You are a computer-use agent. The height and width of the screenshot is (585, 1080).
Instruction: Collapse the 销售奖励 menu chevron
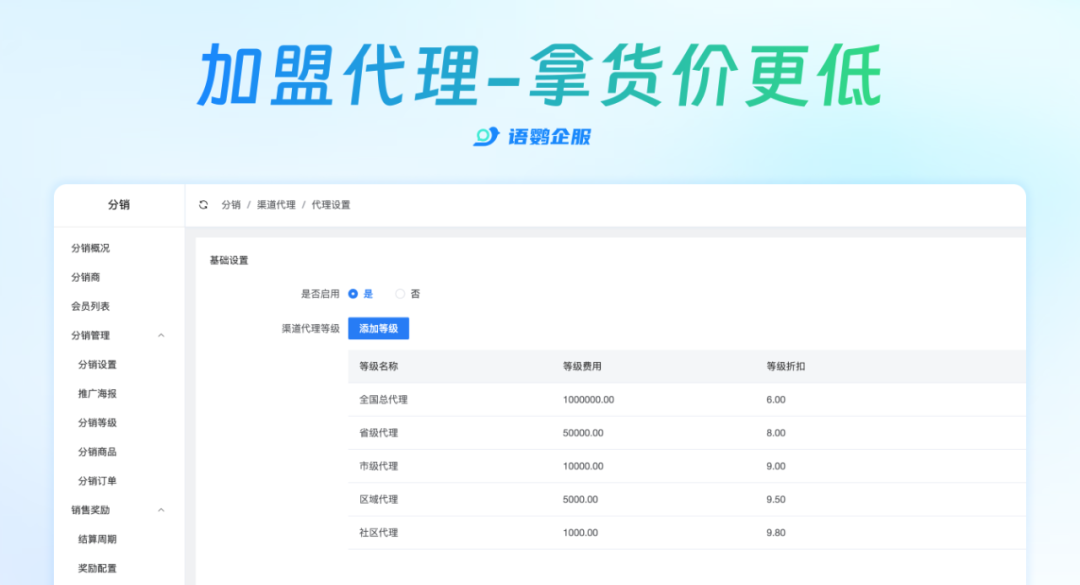point(161,510)
